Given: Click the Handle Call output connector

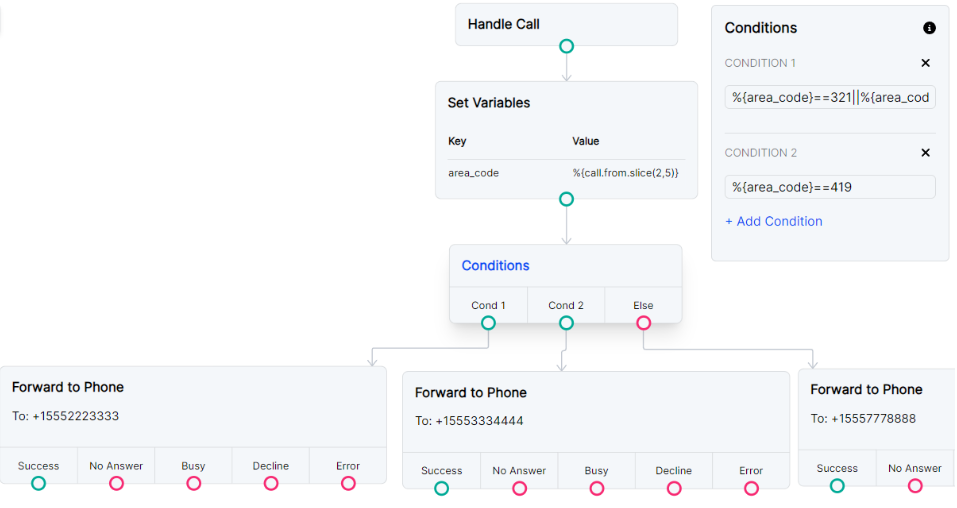Looking at the screenshot, I should (x=566, y=46).
